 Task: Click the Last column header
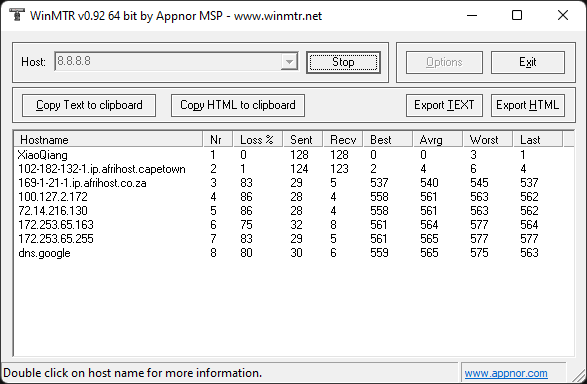click(537, 140)
